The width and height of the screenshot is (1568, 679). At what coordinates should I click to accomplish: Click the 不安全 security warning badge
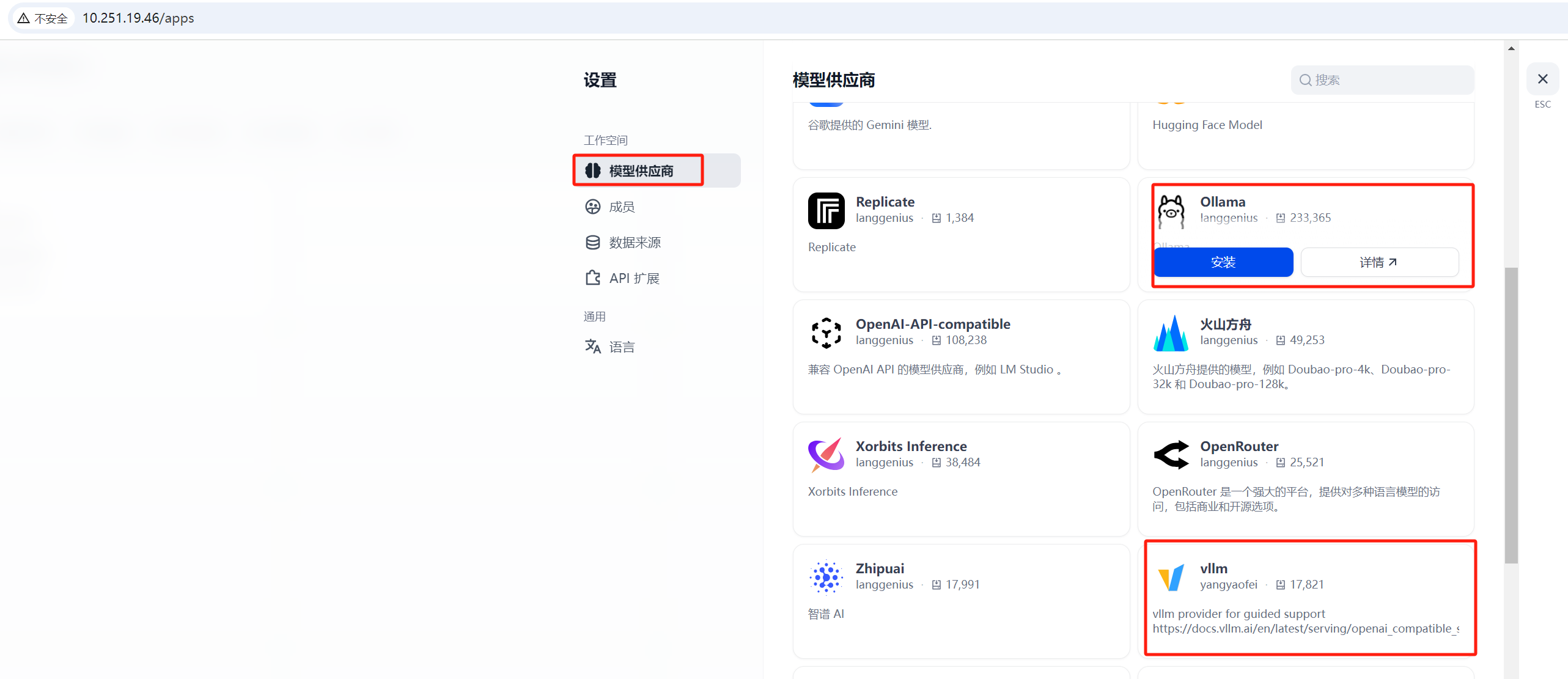(43, 18)
